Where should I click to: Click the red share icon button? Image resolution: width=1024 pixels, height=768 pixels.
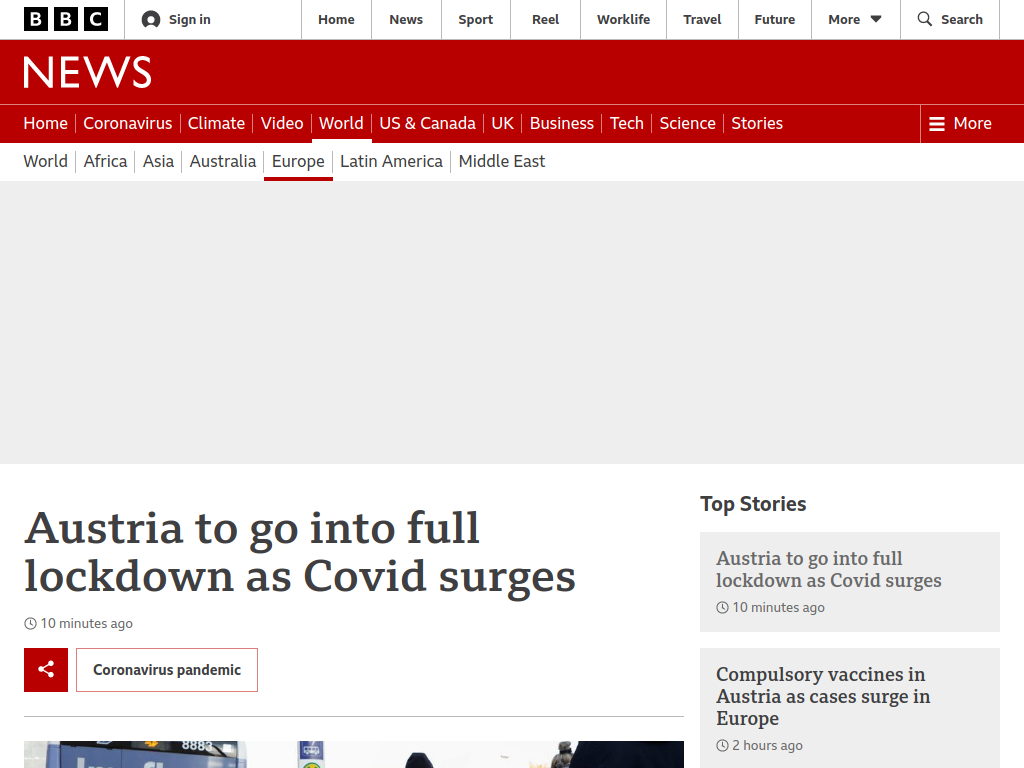click(x=46, y=669)
